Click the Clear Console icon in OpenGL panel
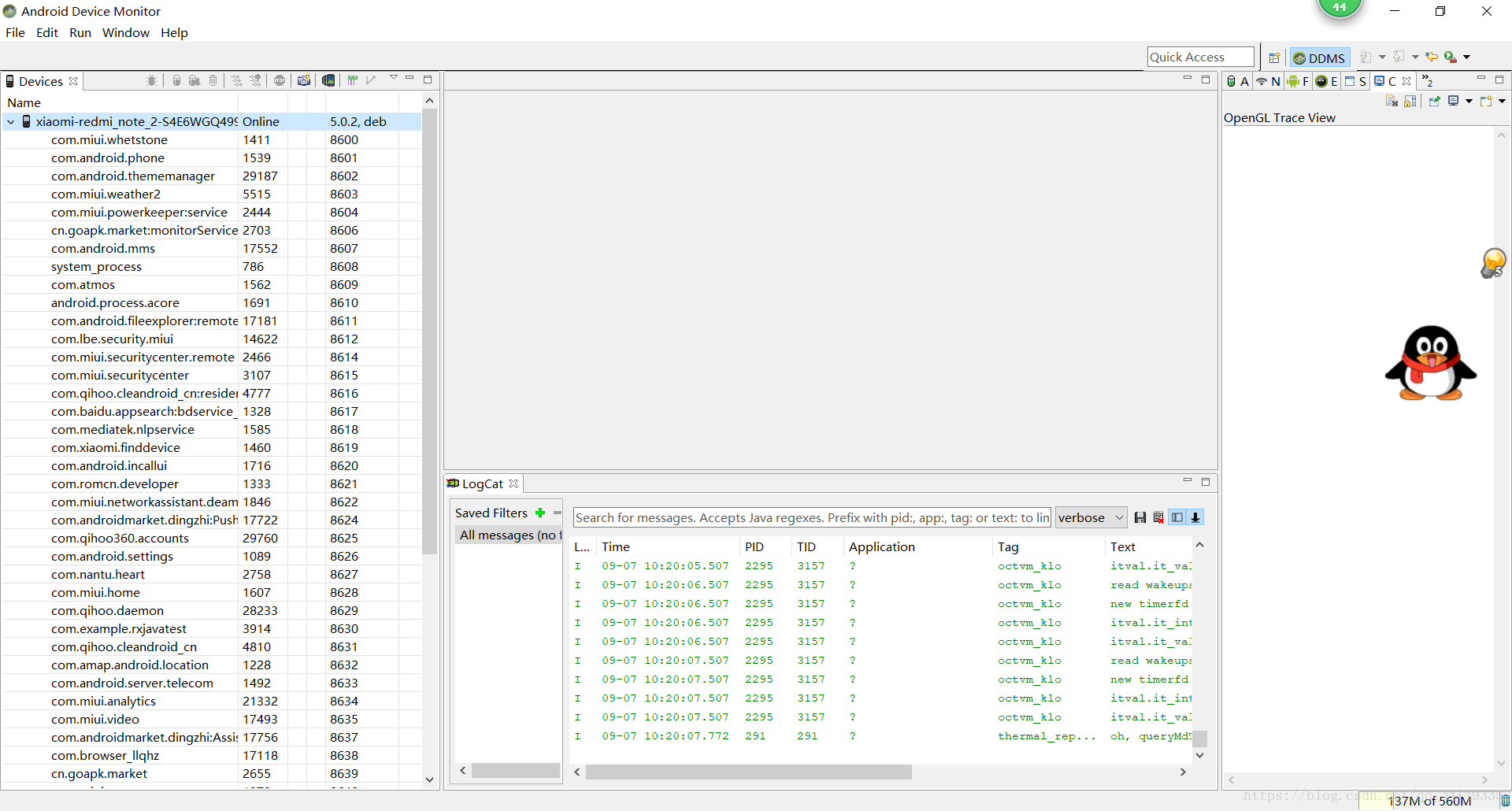Screen dimensions: 1512x811 pos(1392,101)
